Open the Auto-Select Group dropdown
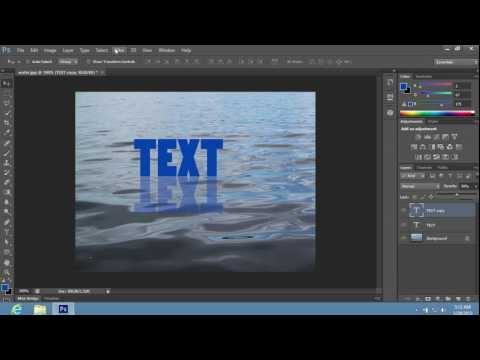The image size is (480, 360). coord(68,62)
